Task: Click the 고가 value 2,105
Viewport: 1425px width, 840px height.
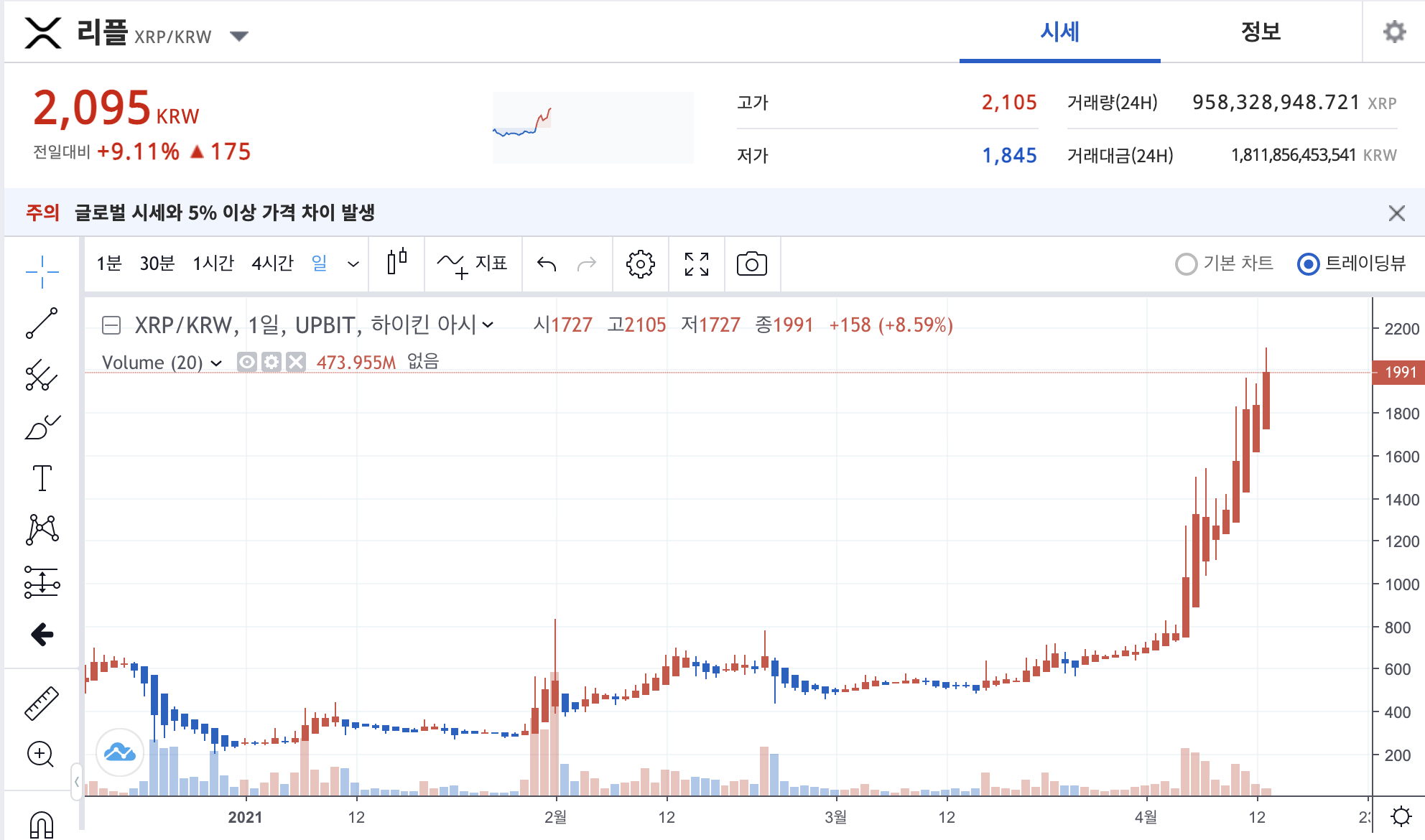Action: point(1009,103)
